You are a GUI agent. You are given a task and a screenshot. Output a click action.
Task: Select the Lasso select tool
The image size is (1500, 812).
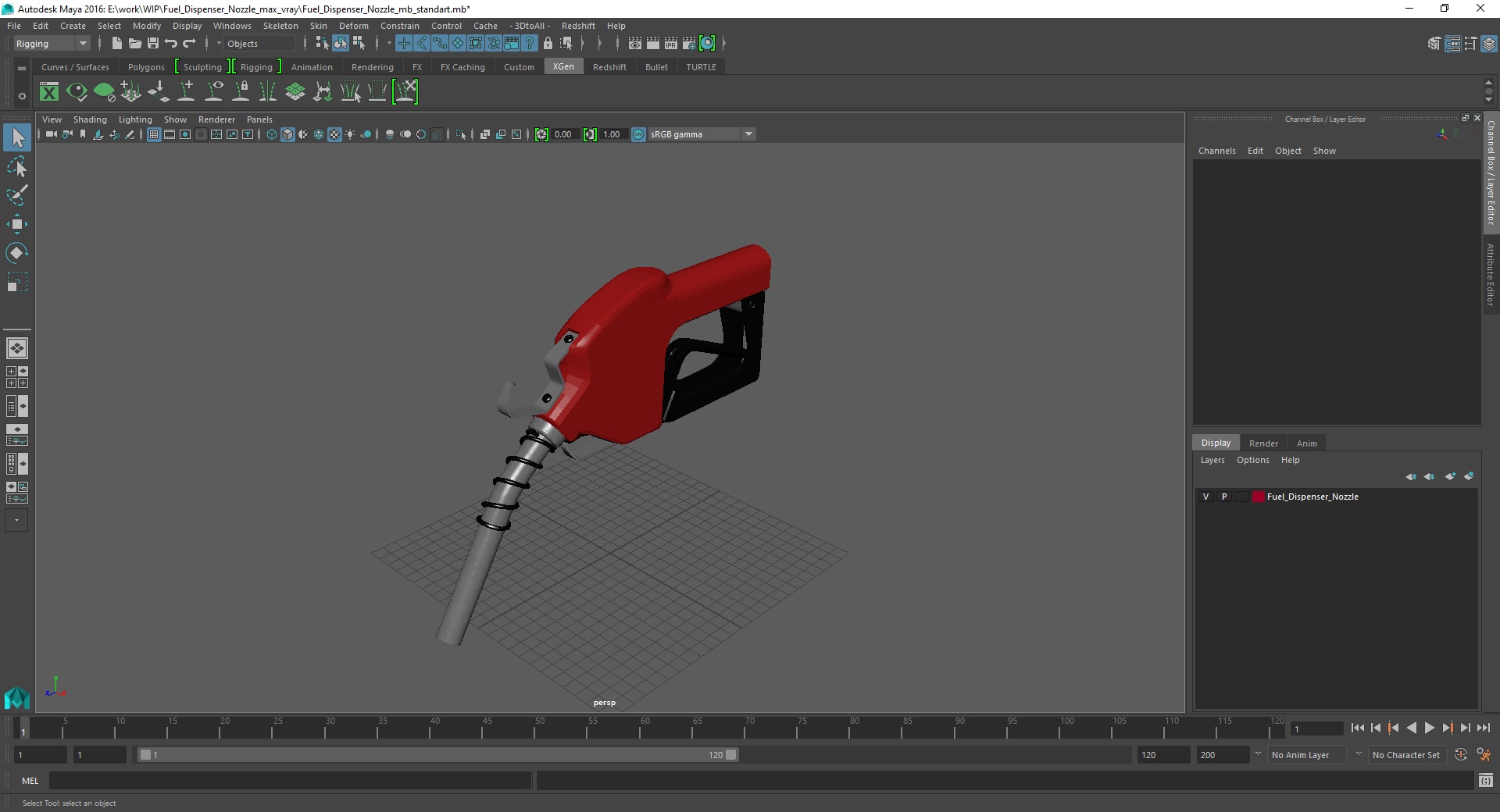(16, 167)
